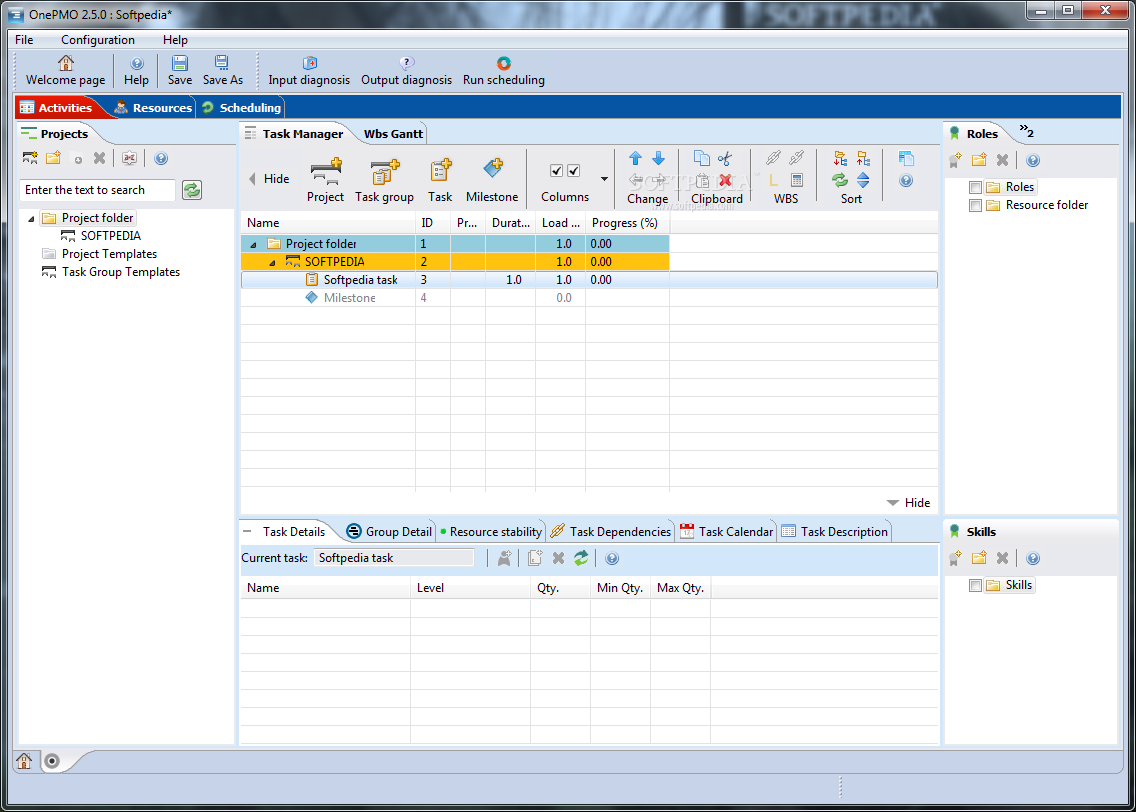
Task: Add a new Project in Task Manager
Action: point(325,180)
